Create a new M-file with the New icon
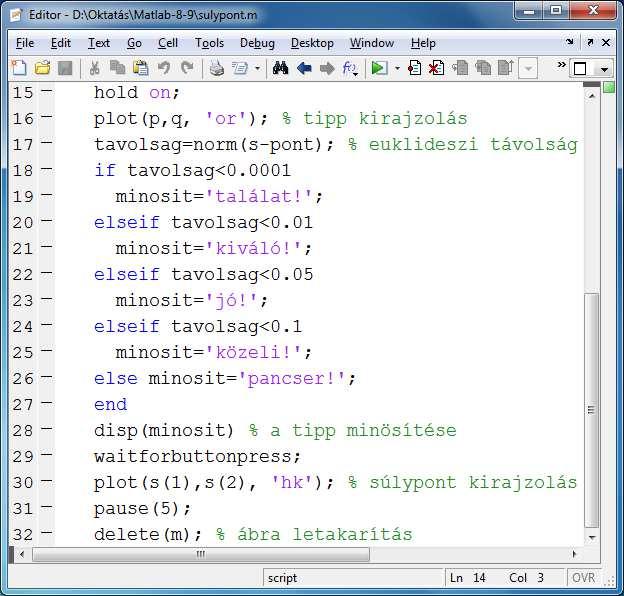624x596 pixels. (19, 68)
